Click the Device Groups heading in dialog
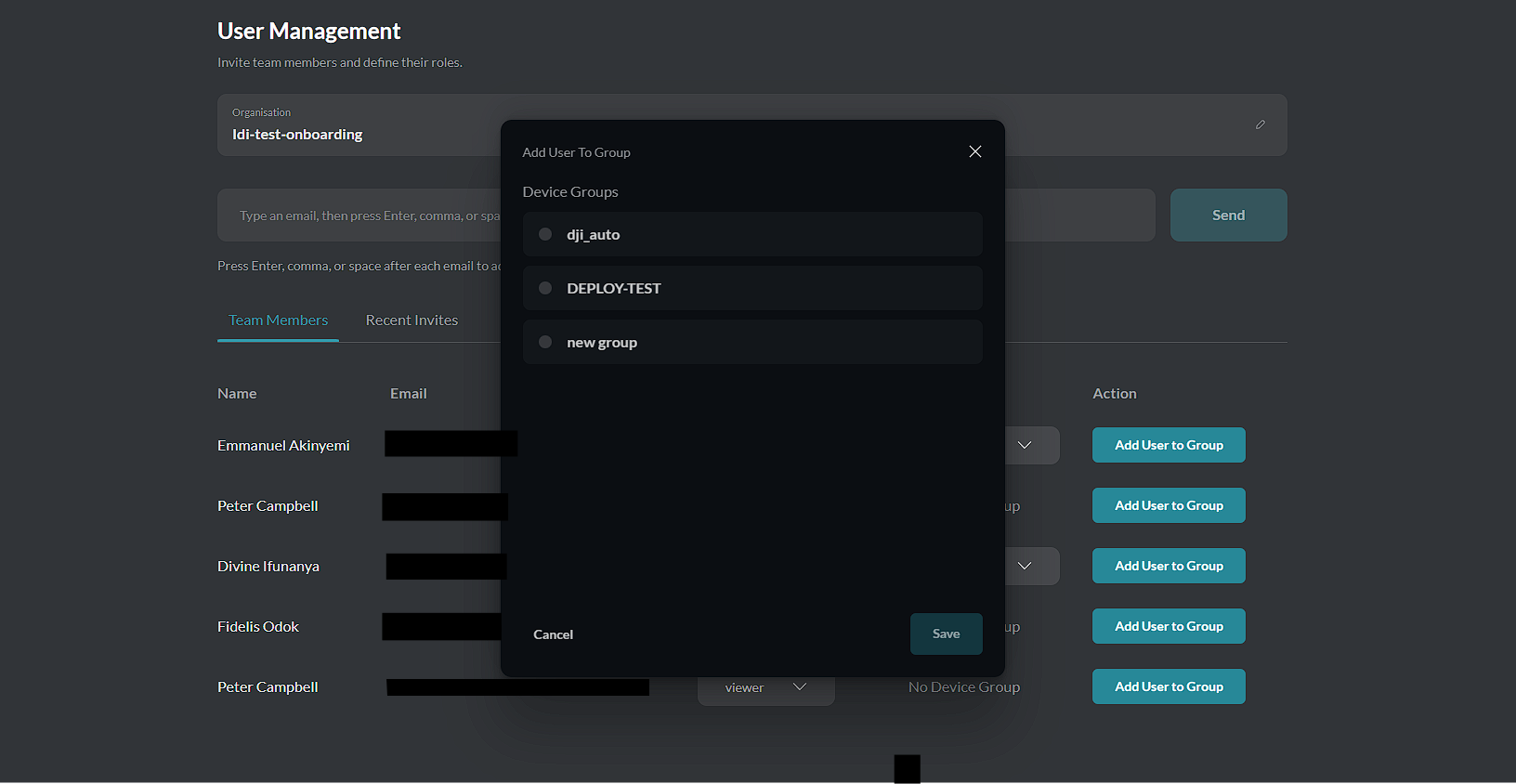The image size is (1516, 784). pos(570,191)
